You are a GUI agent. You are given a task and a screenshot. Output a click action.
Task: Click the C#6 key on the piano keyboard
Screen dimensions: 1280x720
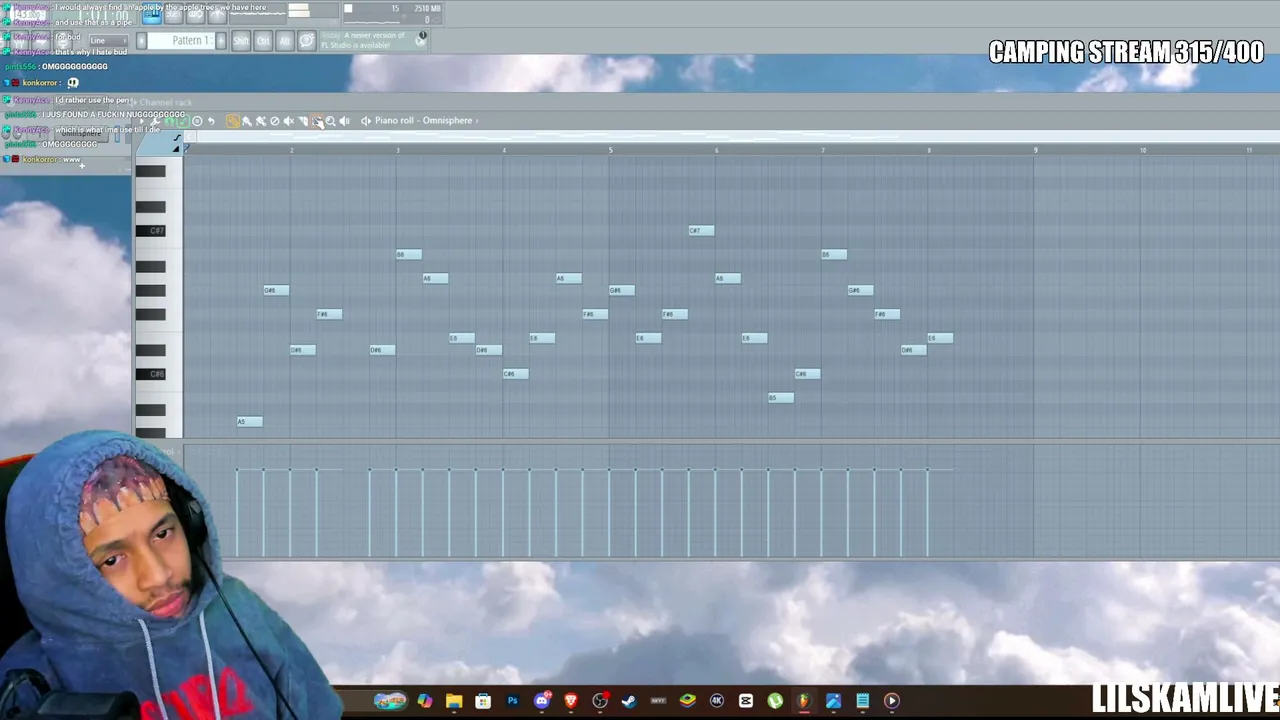click(151, 374)
